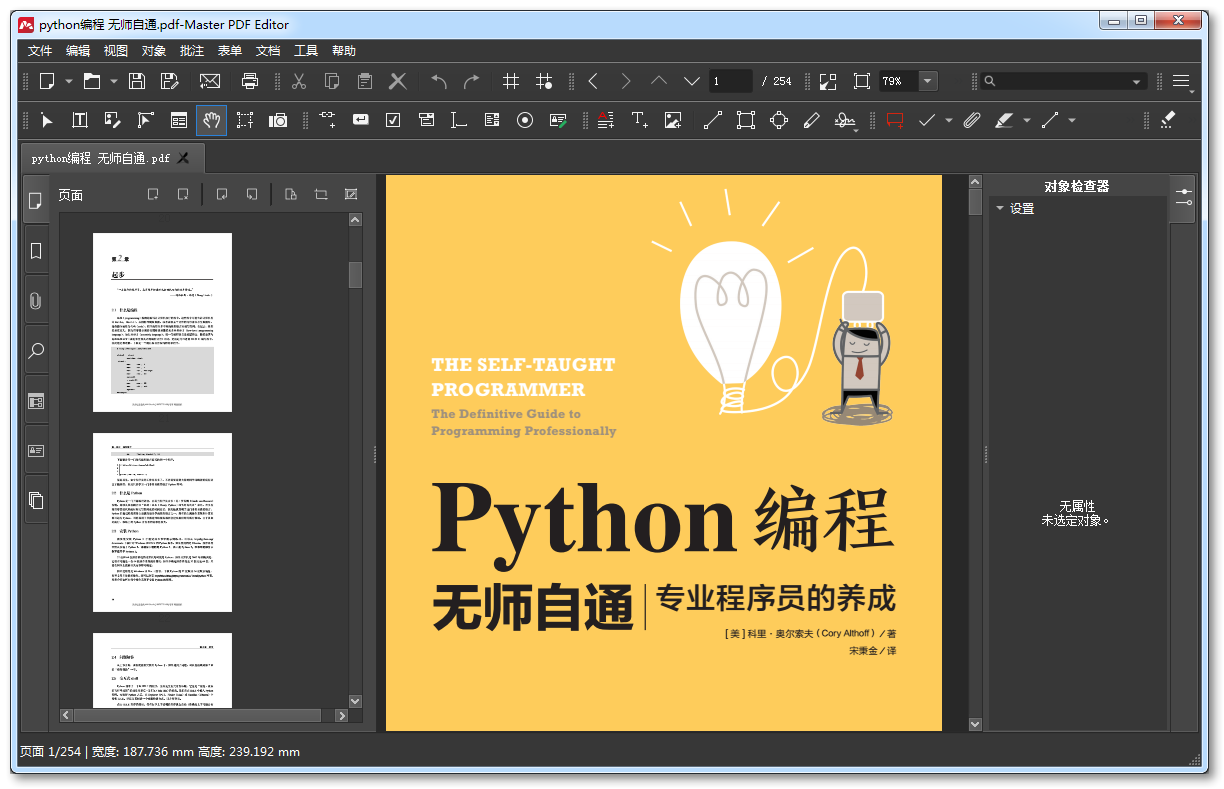Click the Save document icon
This screenshot has height=789, width=1224.
click(x=137, y=81)
